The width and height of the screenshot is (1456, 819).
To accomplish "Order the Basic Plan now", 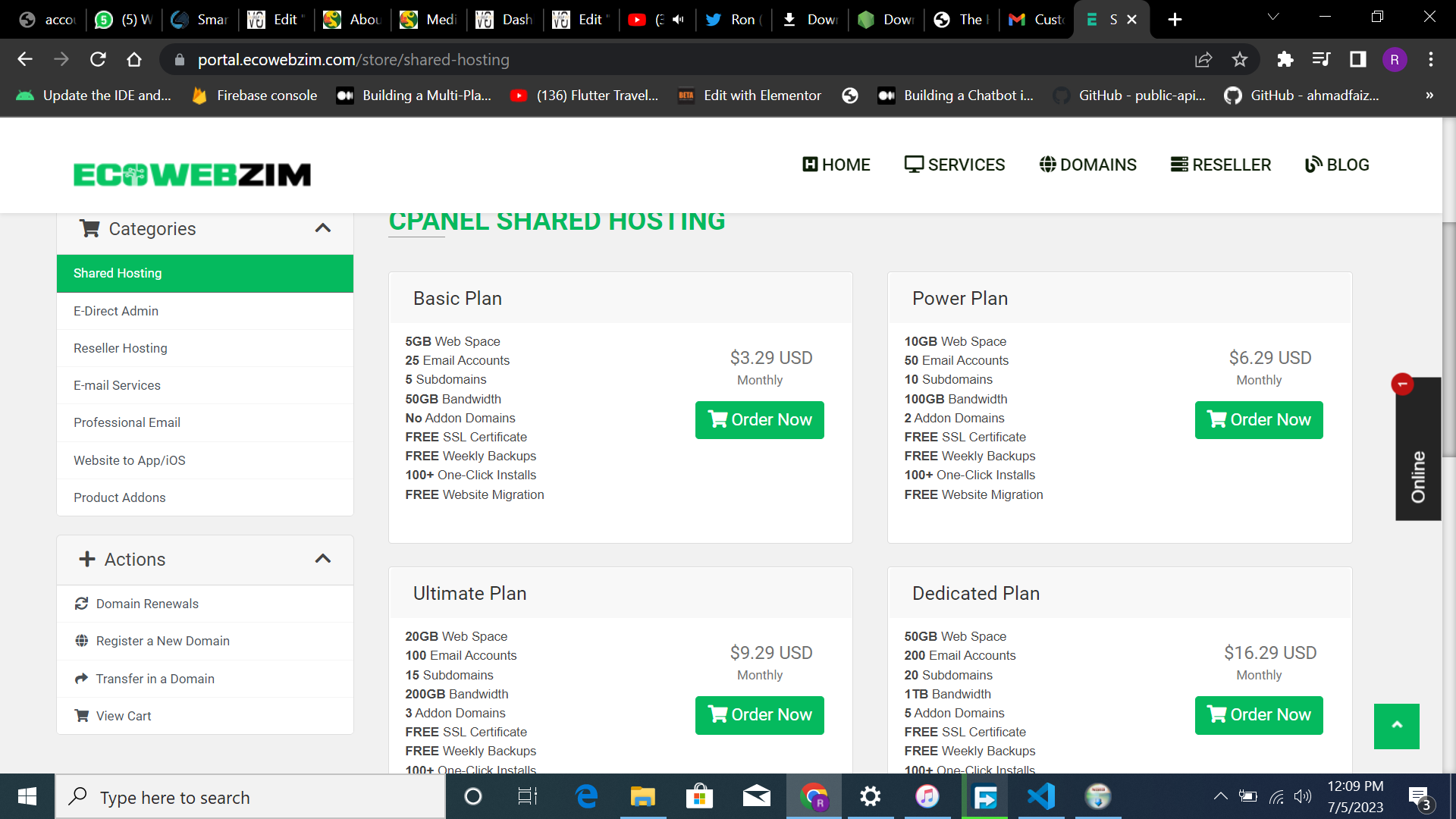I will click(x=759, y=419).
